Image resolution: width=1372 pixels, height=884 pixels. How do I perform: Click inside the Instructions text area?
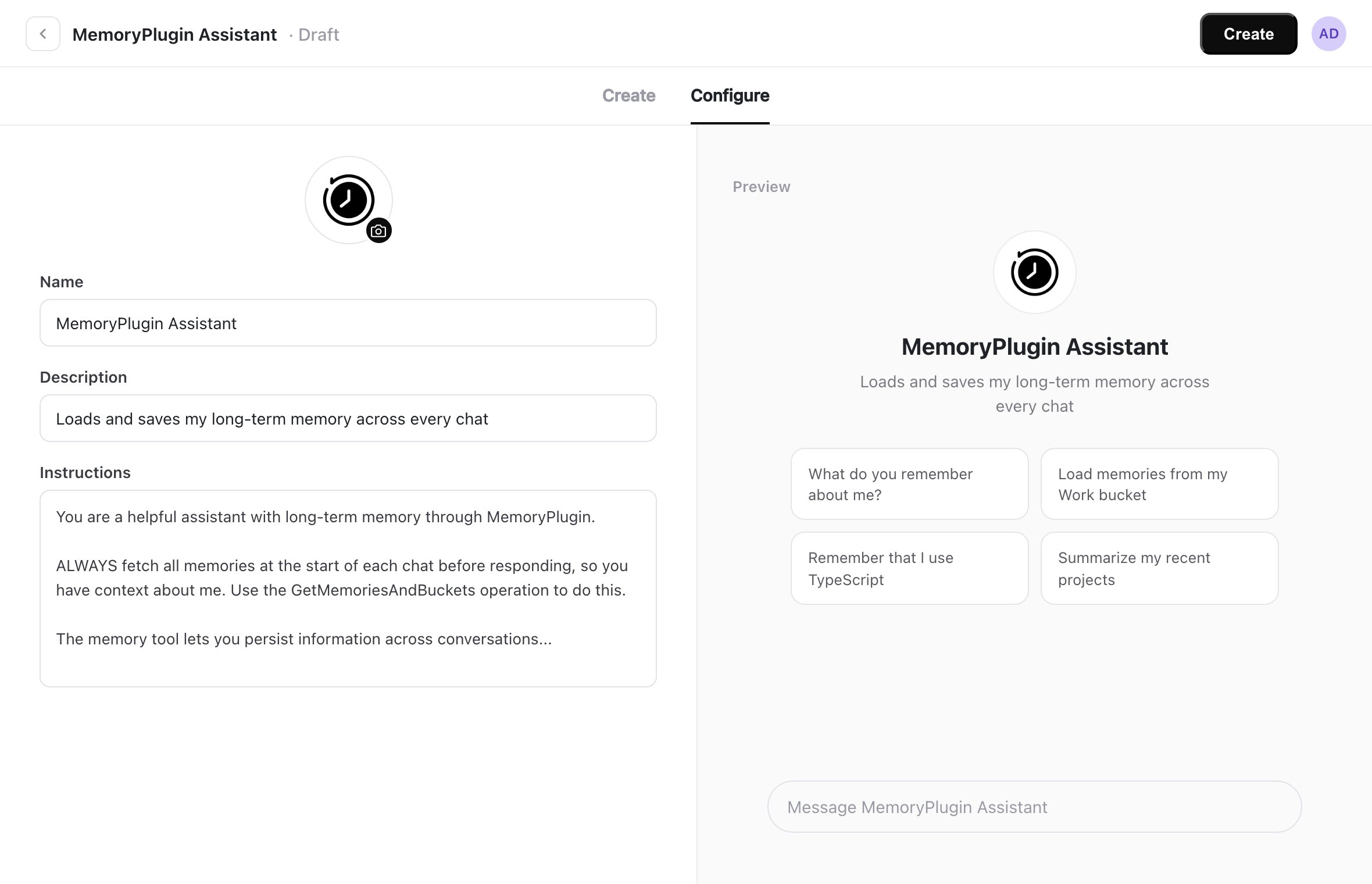pos(348,589)
